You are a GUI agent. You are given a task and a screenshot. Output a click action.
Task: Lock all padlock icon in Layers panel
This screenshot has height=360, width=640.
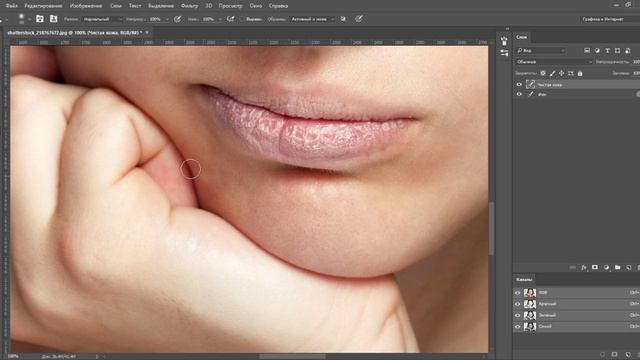tap(580, 73)
